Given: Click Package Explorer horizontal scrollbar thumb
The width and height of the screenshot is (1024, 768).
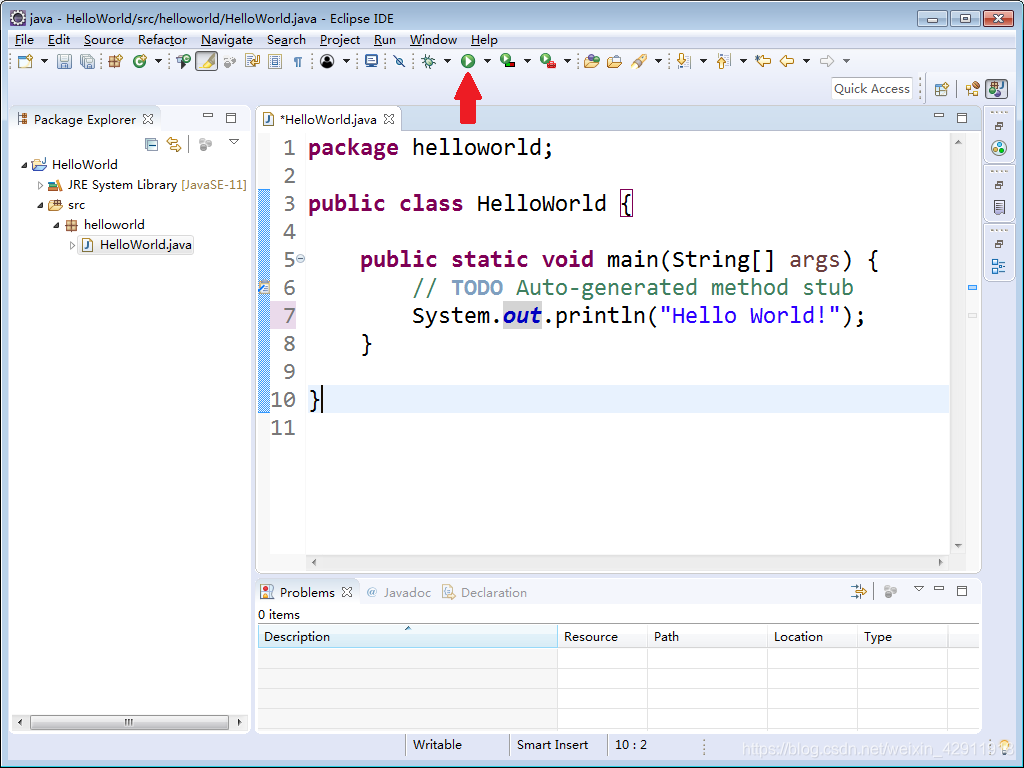Looking at the screenshot, I should pyautogui.click(x=129, y=722).
